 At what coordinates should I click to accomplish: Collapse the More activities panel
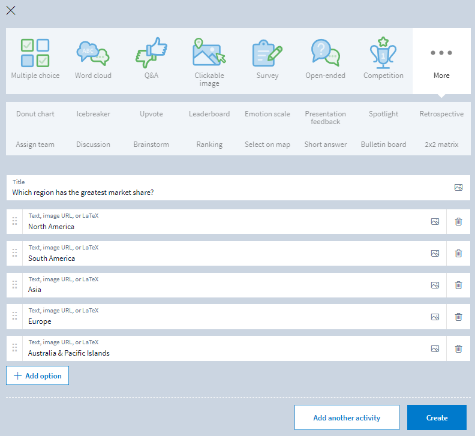point(441,61)
